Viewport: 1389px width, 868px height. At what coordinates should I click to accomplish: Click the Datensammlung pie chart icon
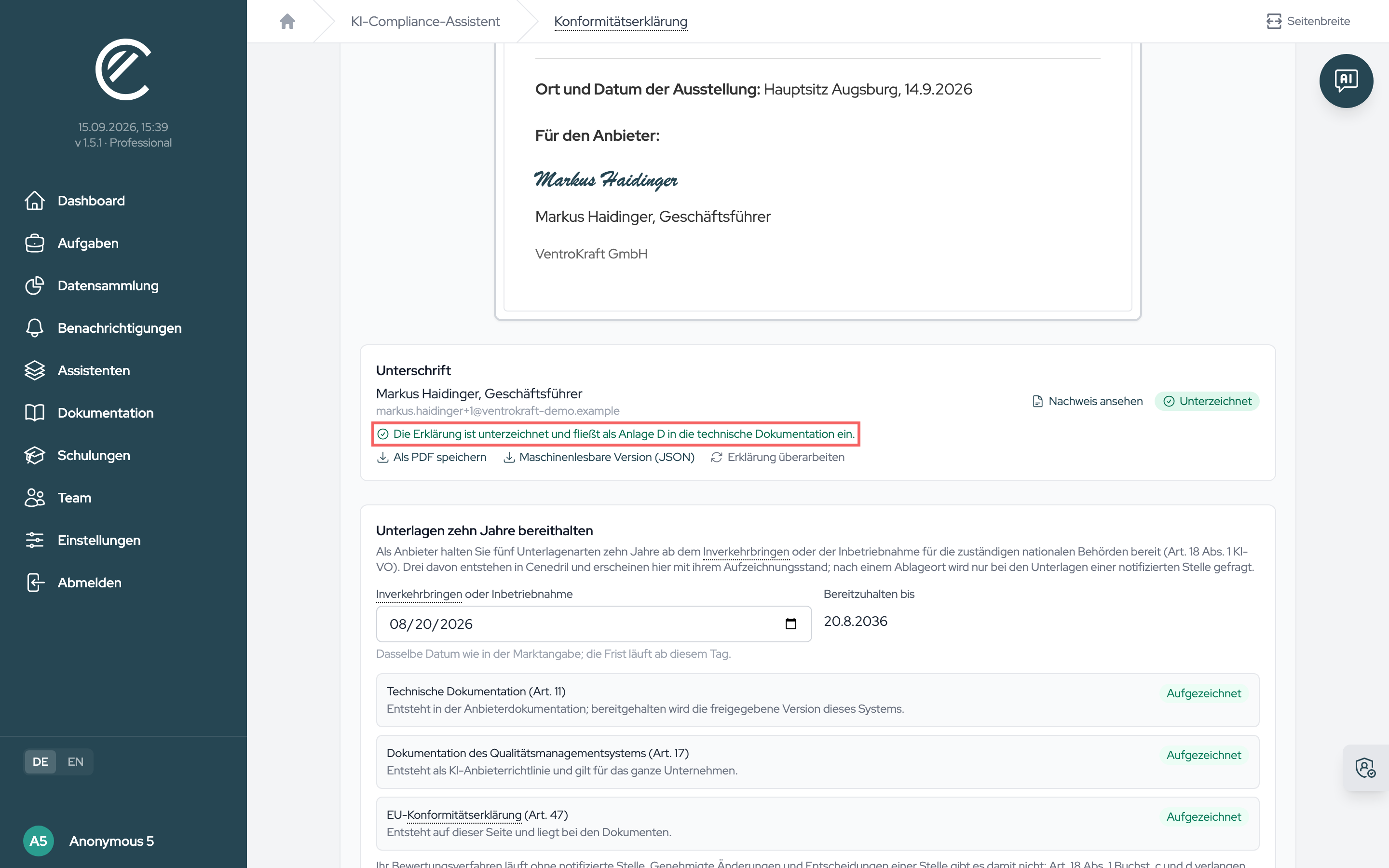tap(34, 285)
